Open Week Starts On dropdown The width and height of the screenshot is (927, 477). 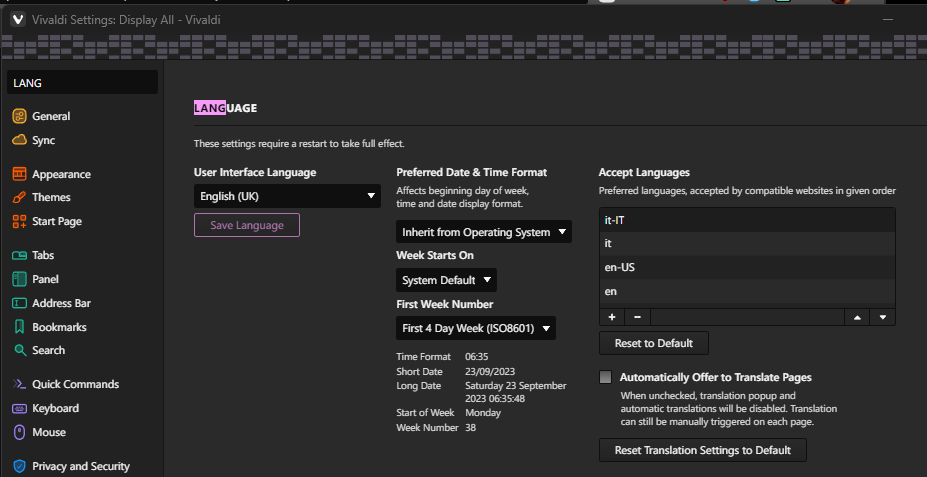(446, 280)
